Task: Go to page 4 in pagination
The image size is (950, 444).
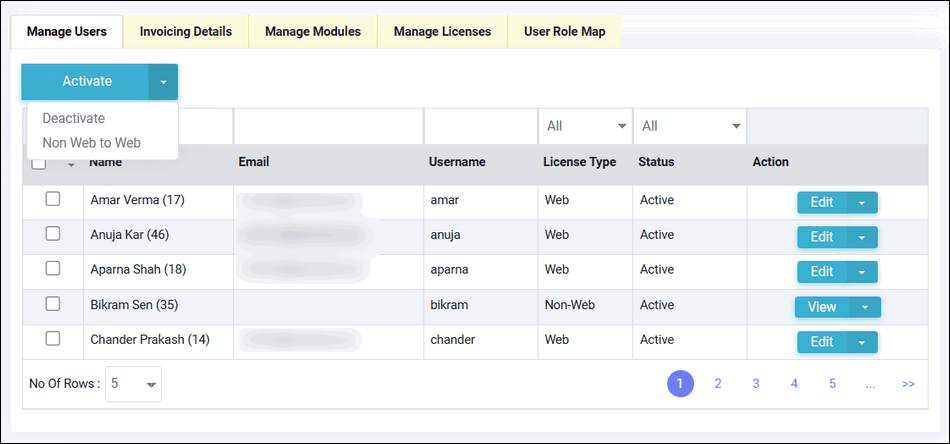Action: (x=794, y=383)
